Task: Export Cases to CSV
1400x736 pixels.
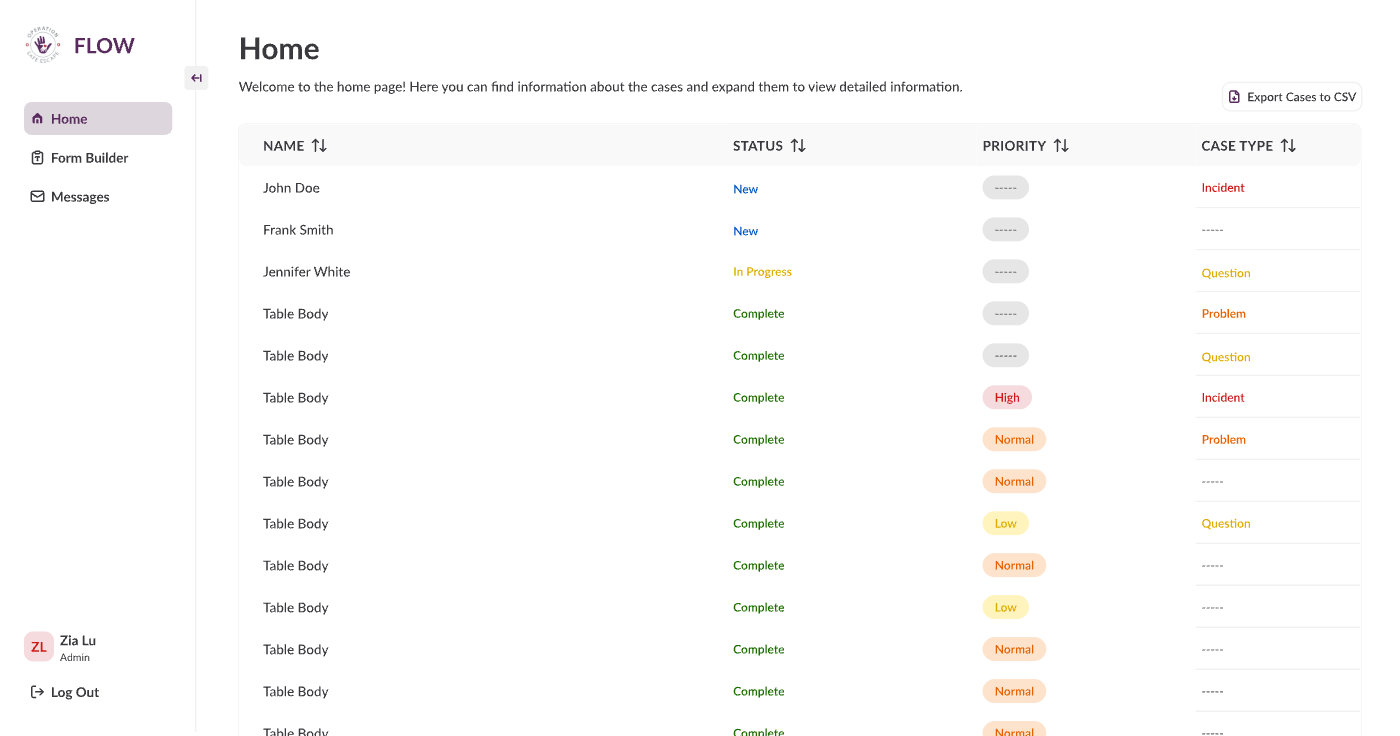Action: pyautogui.click(x=1292, y=97)
